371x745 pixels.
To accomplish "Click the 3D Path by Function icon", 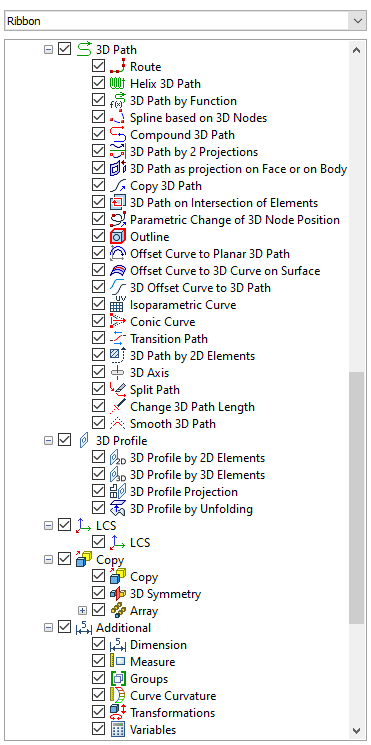I will tap(117, 101).
